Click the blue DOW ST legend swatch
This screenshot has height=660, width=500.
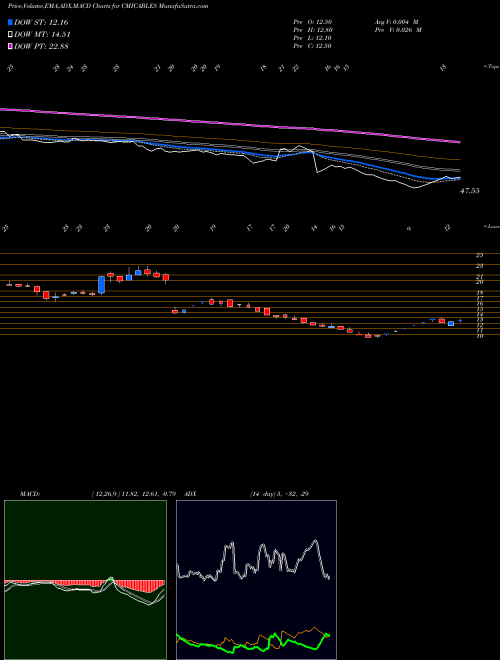[x=11, y=22]
